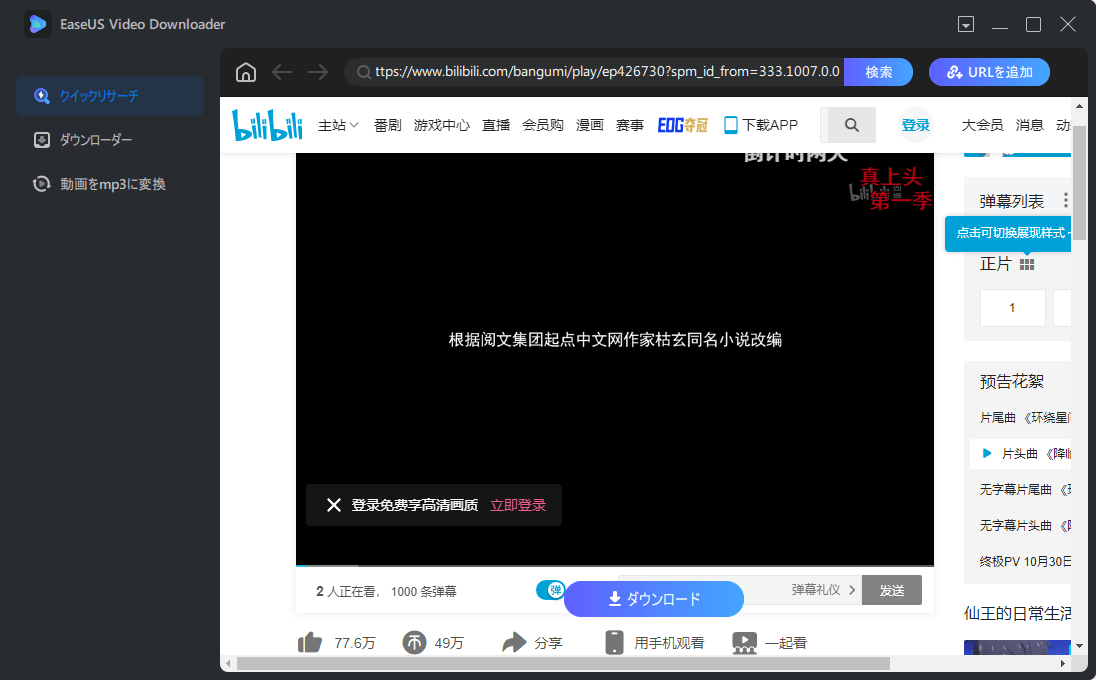Image resolution: width=1096 pixels, height=680 pixels.
Task: Expand the 主站 dropdown menu
Action: point(339,124)
